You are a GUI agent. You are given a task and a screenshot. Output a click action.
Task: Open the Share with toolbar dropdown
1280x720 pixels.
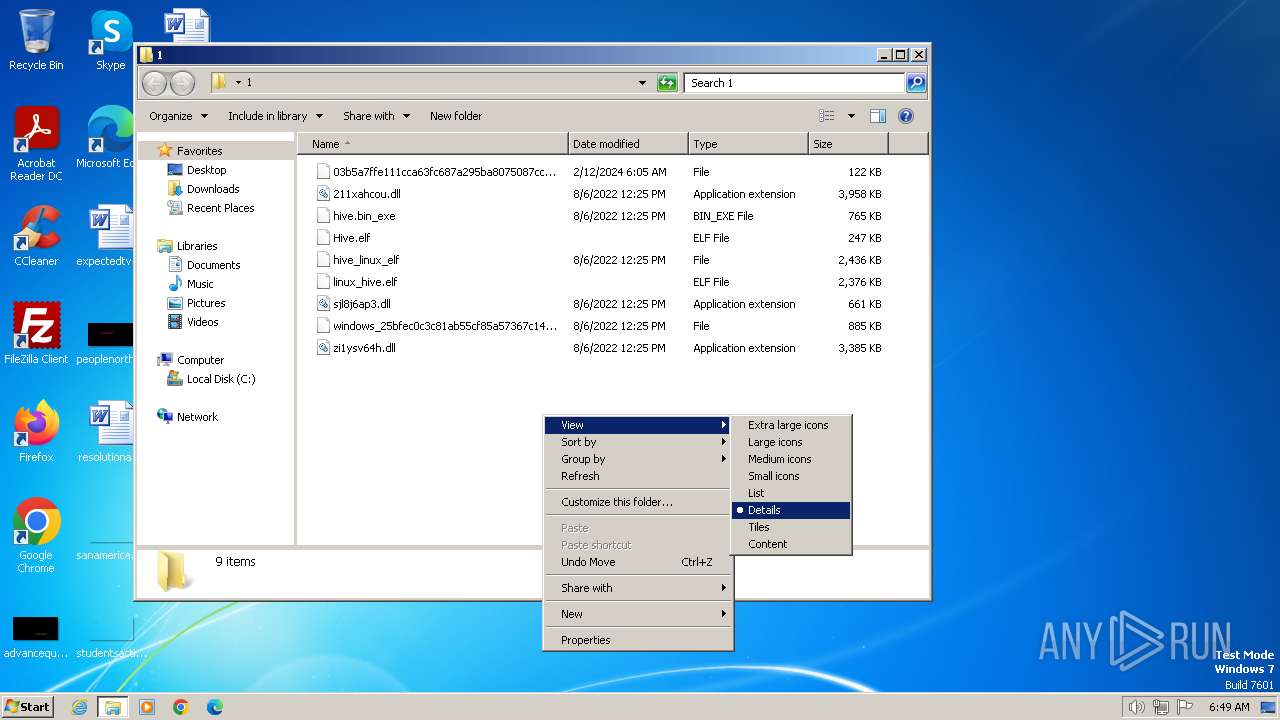pos(376,116)
